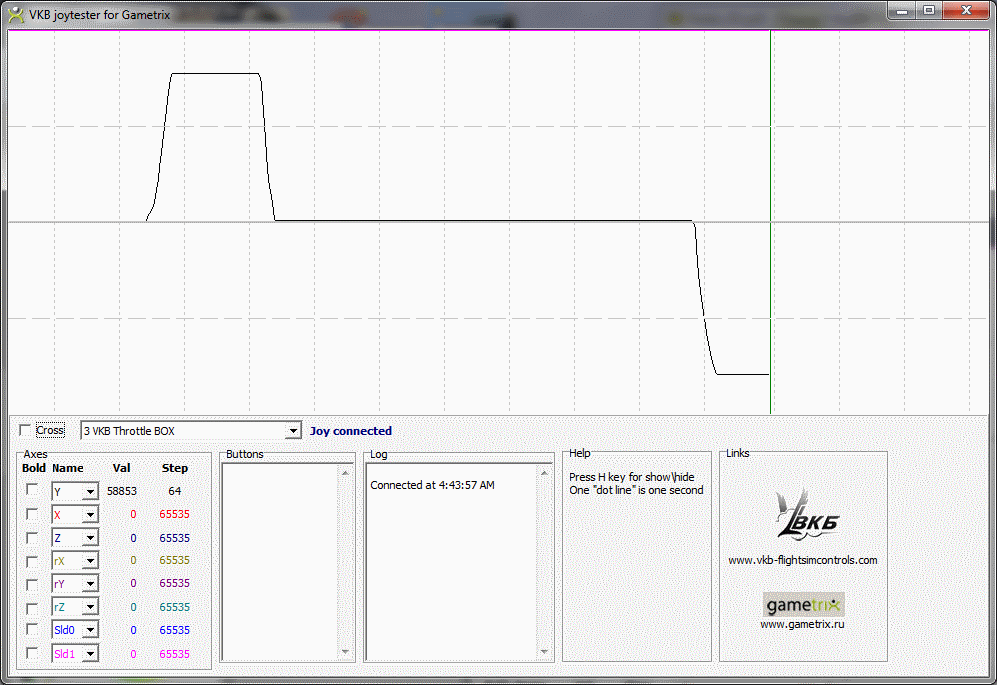This screenshot has width=997, height=685.
Task: Open the rZ axis name dropdown
Action: click(x=90, y=607)
